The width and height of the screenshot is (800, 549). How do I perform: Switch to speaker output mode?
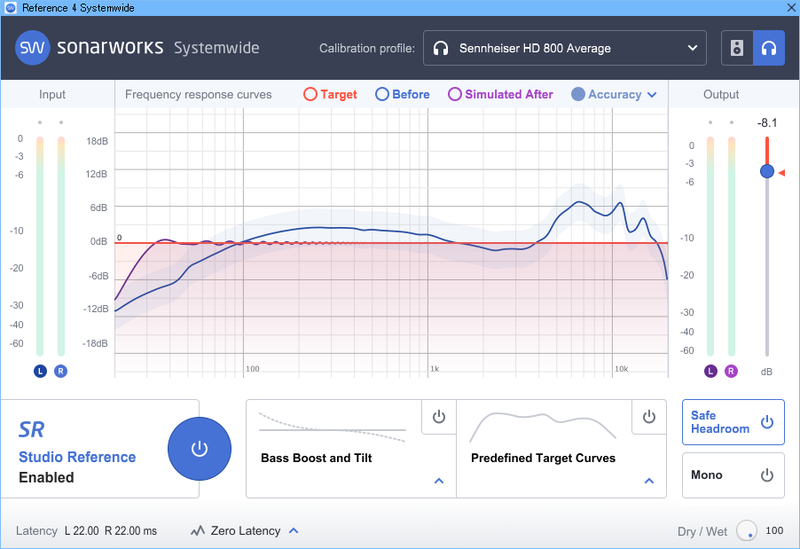pyautogui.click(x=737, y=48)
